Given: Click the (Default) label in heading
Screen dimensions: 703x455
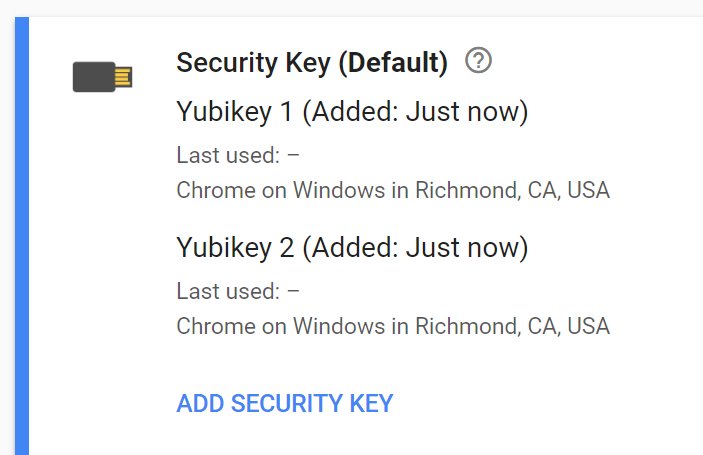Looking at the screenshot, I should pos(392,63).
